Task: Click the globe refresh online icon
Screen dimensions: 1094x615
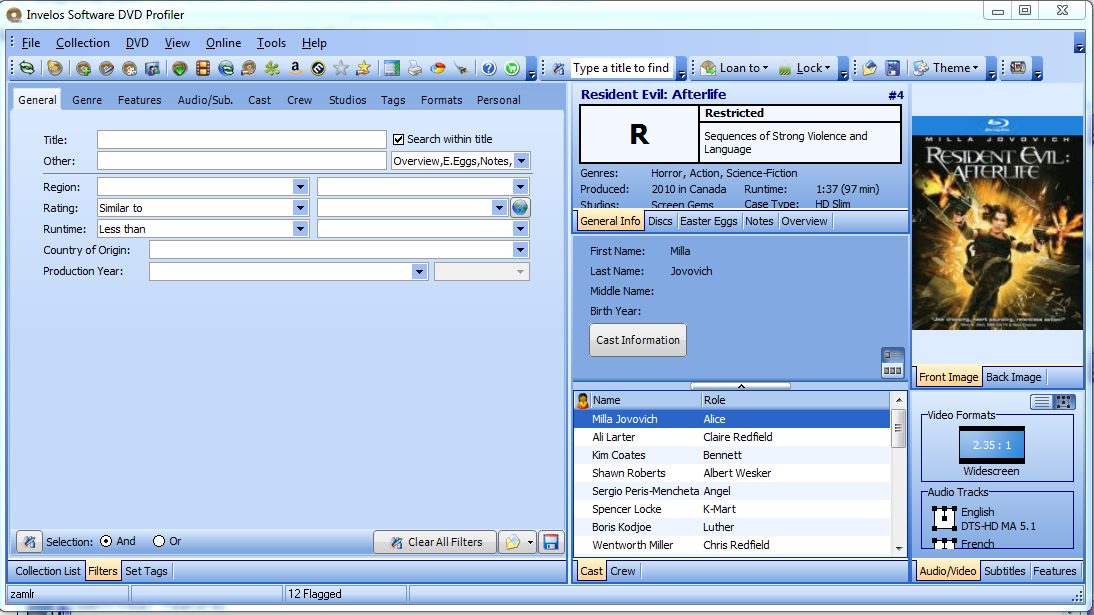Action: point(225,68)
